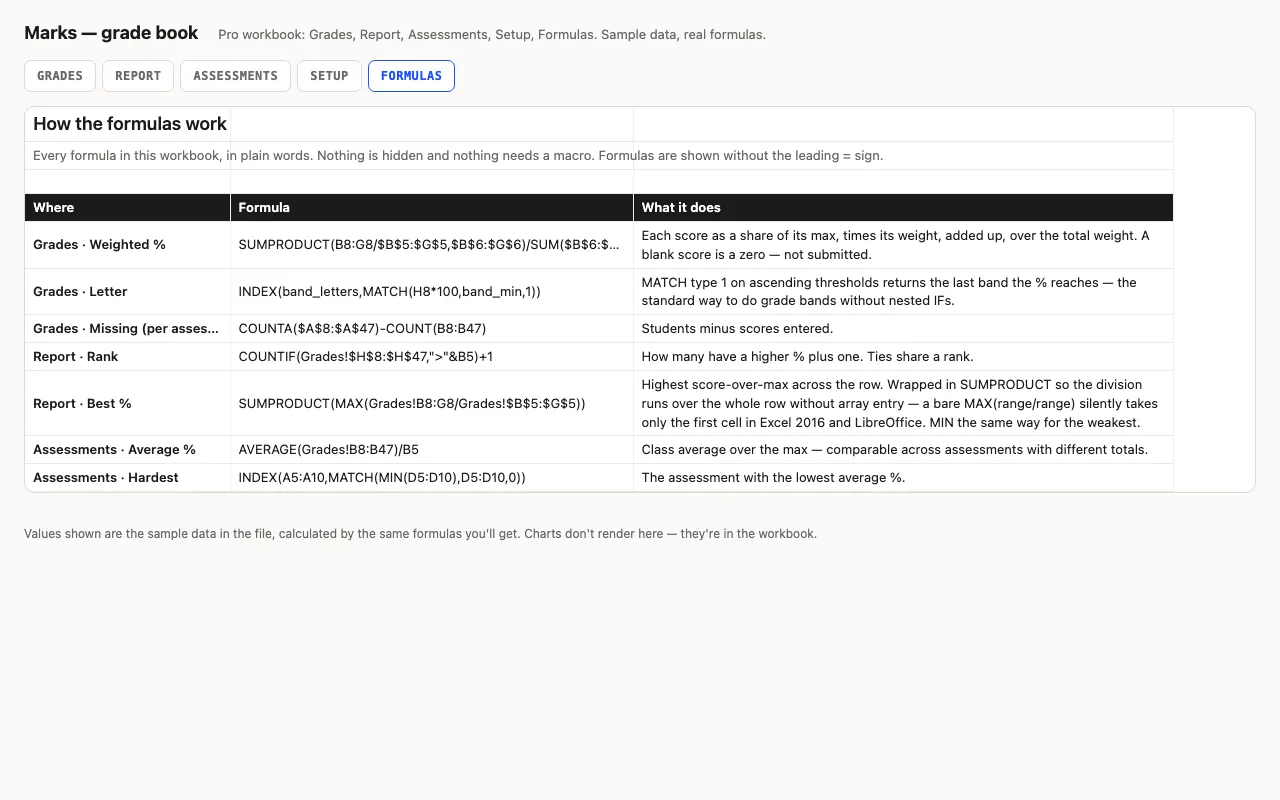Select the 'What it does' column header
This screenshot has width=1280, height=800.
pos(903,207)
